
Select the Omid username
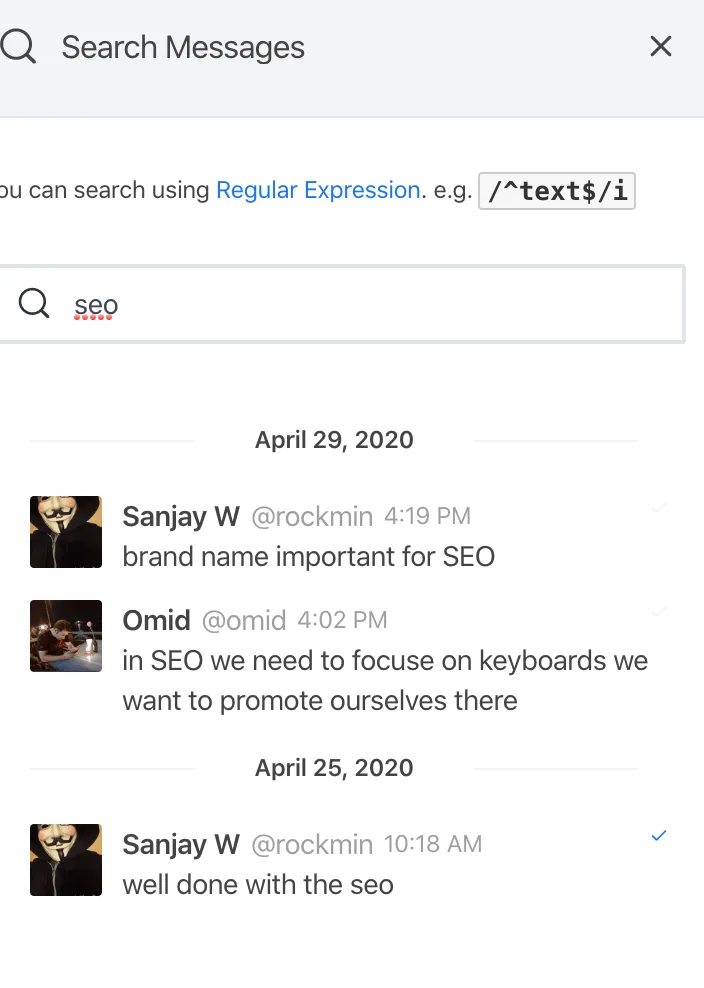point(156,620)
